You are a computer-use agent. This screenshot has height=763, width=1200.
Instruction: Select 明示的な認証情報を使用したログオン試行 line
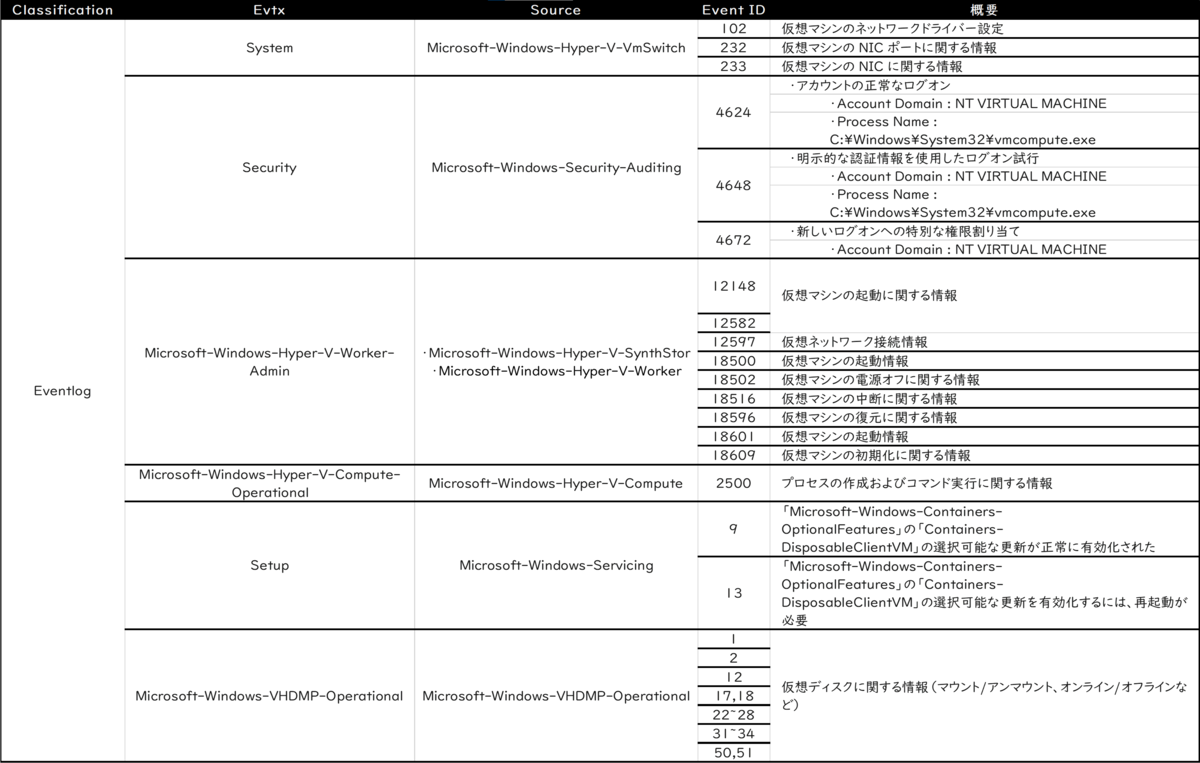[x=914, y=158]
